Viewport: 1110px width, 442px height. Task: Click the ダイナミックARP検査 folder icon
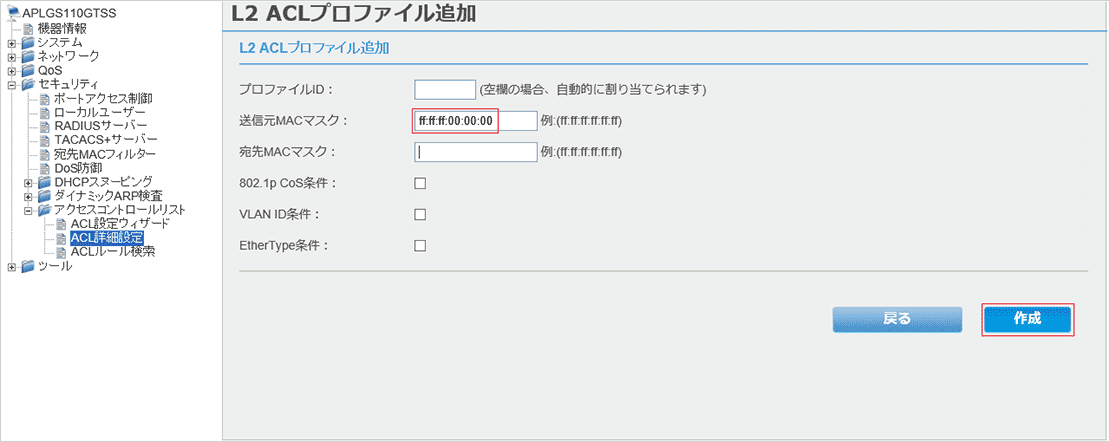[45, 196]
